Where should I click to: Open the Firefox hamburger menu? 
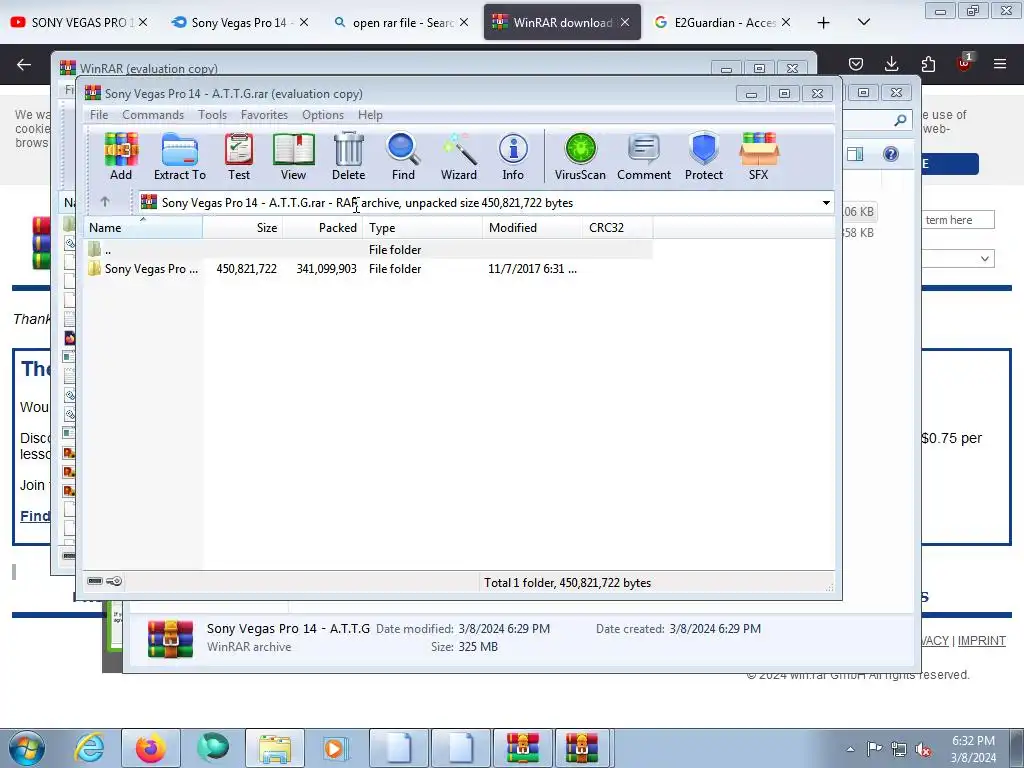pyautogui.click(x=1000, y=63)
